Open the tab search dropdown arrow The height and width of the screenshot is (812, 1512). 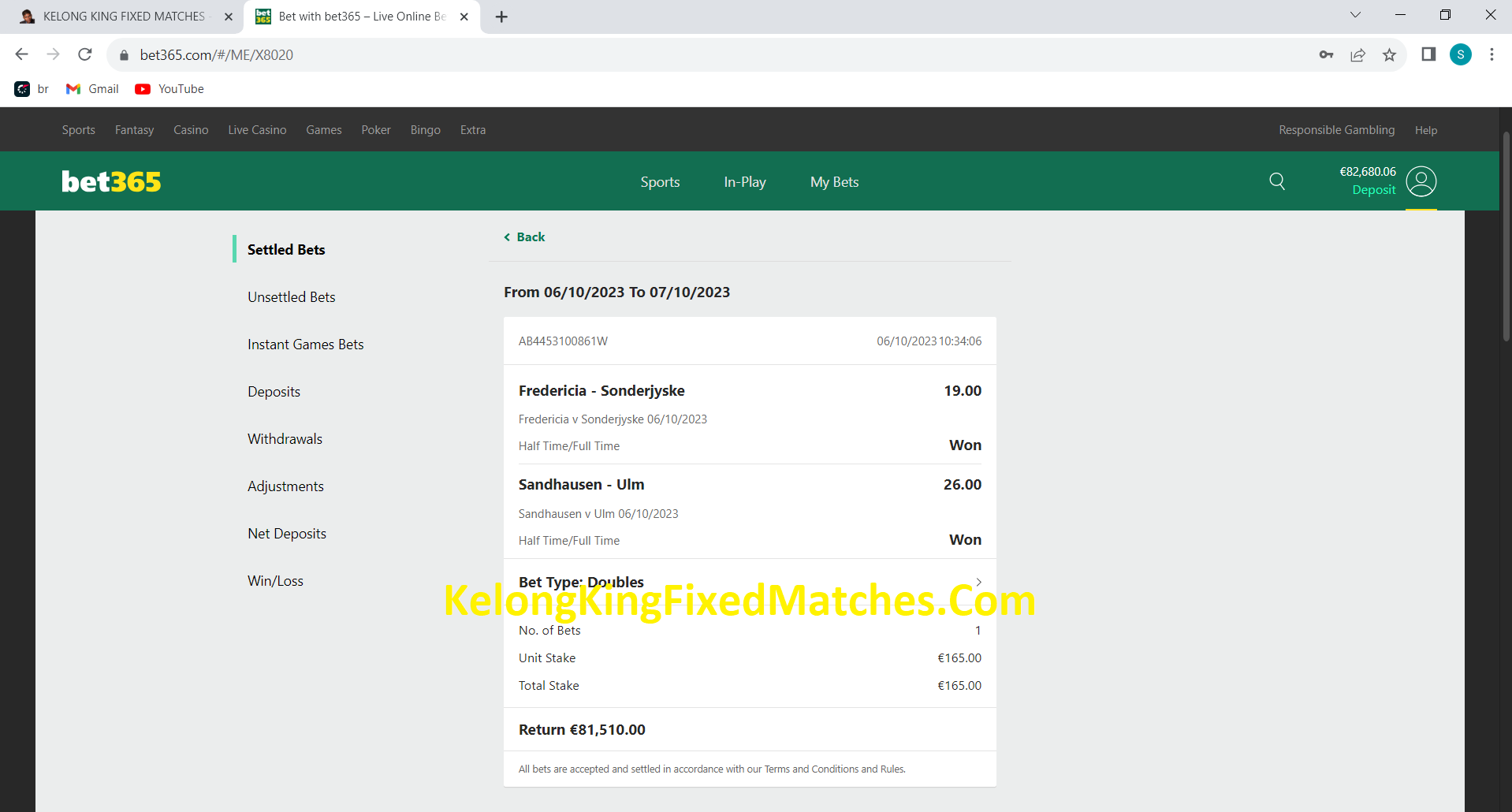click(1355, 15)
